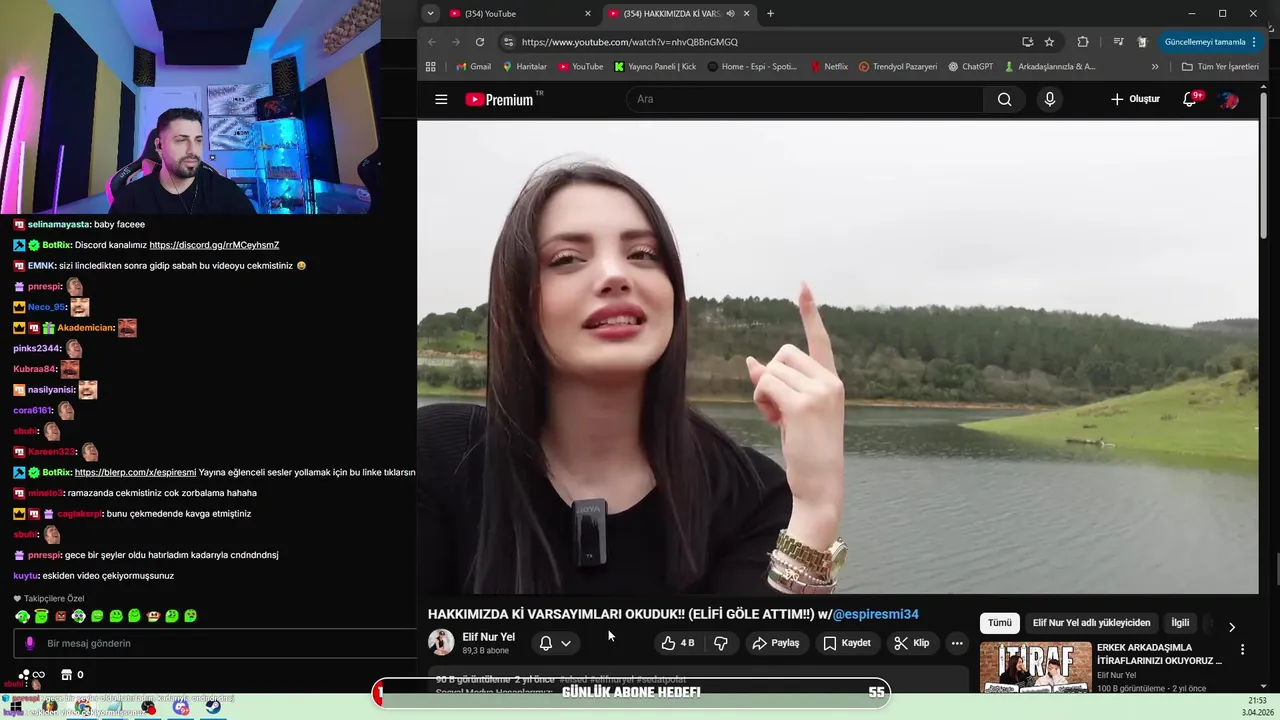This screenshot has width=1280, height=720.
Task: Open Chrome apps grid in bookmarks bar
Action: pos(431,67)
